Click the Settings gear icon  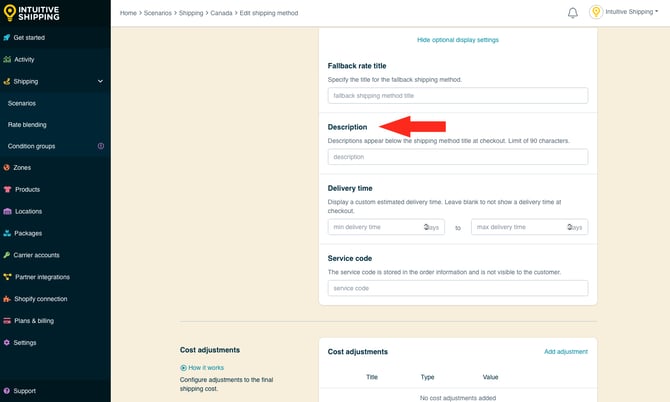[6, 342]
